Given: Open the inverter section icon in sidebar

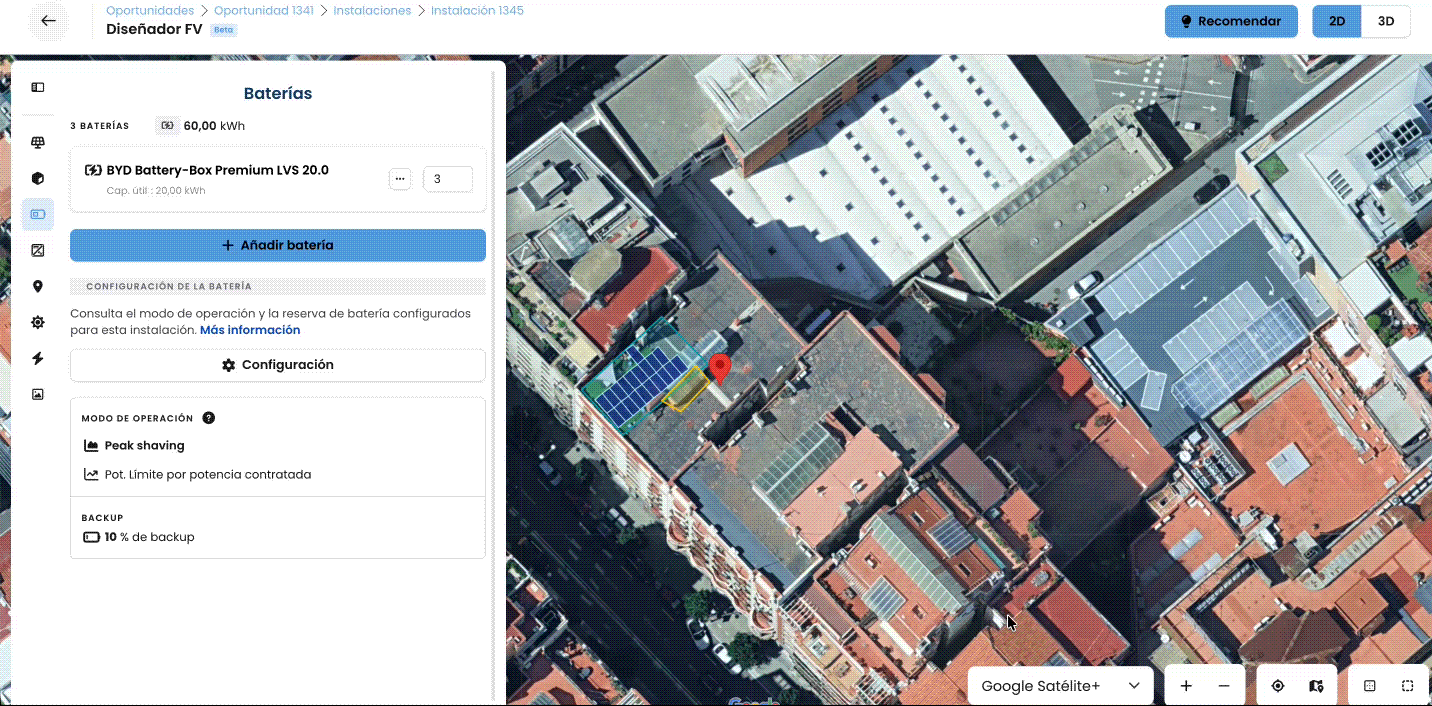Looking at the screenshot, I should (38, 250).
